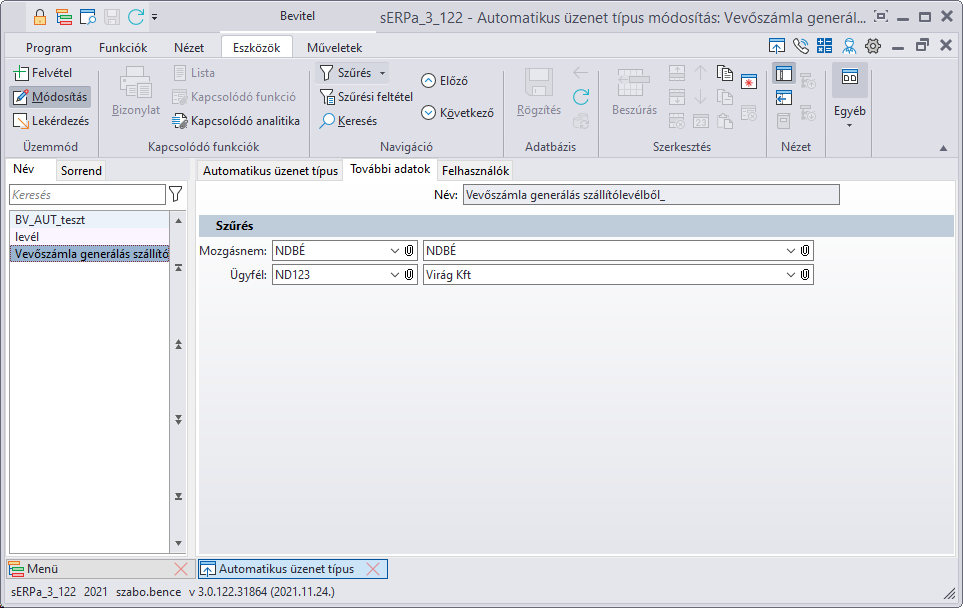Expand the Egyéb dropdown in ribbon
This screenshot has width=963, height=608.
[x=849, y=125]
